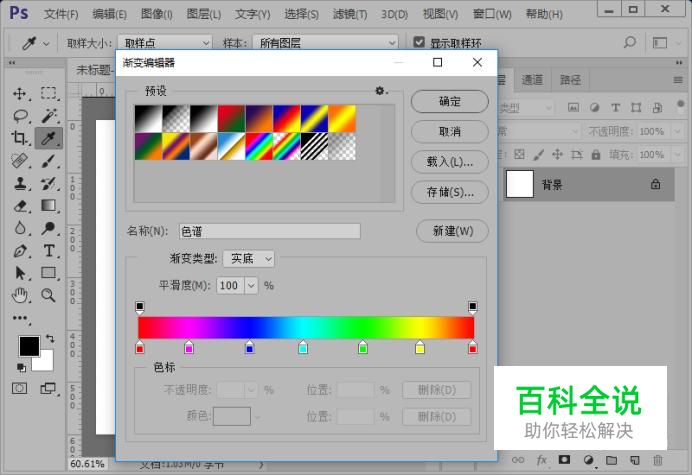Select the Magic Wand tool
The width and height of the screenshot is (692, 475).
point(49,116)
